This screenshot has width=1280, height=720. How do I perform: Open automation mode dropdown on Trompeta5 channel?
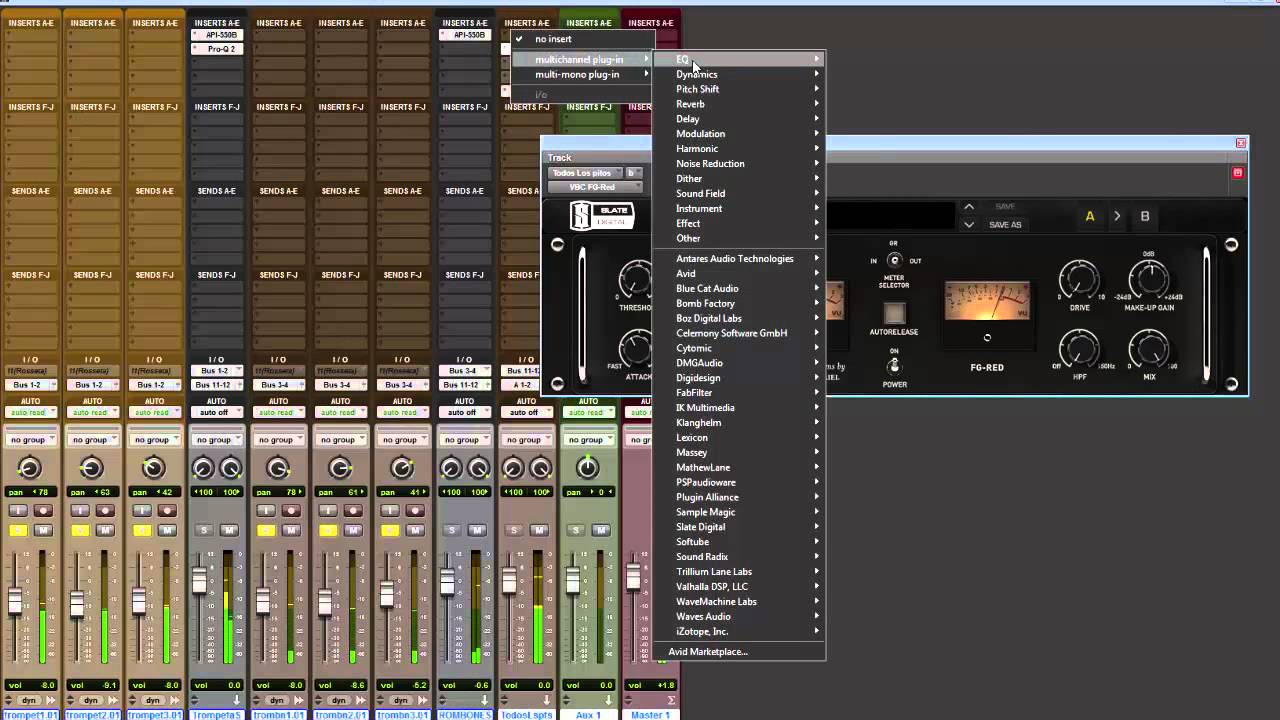pyautogui.click(x=216, y=412)
